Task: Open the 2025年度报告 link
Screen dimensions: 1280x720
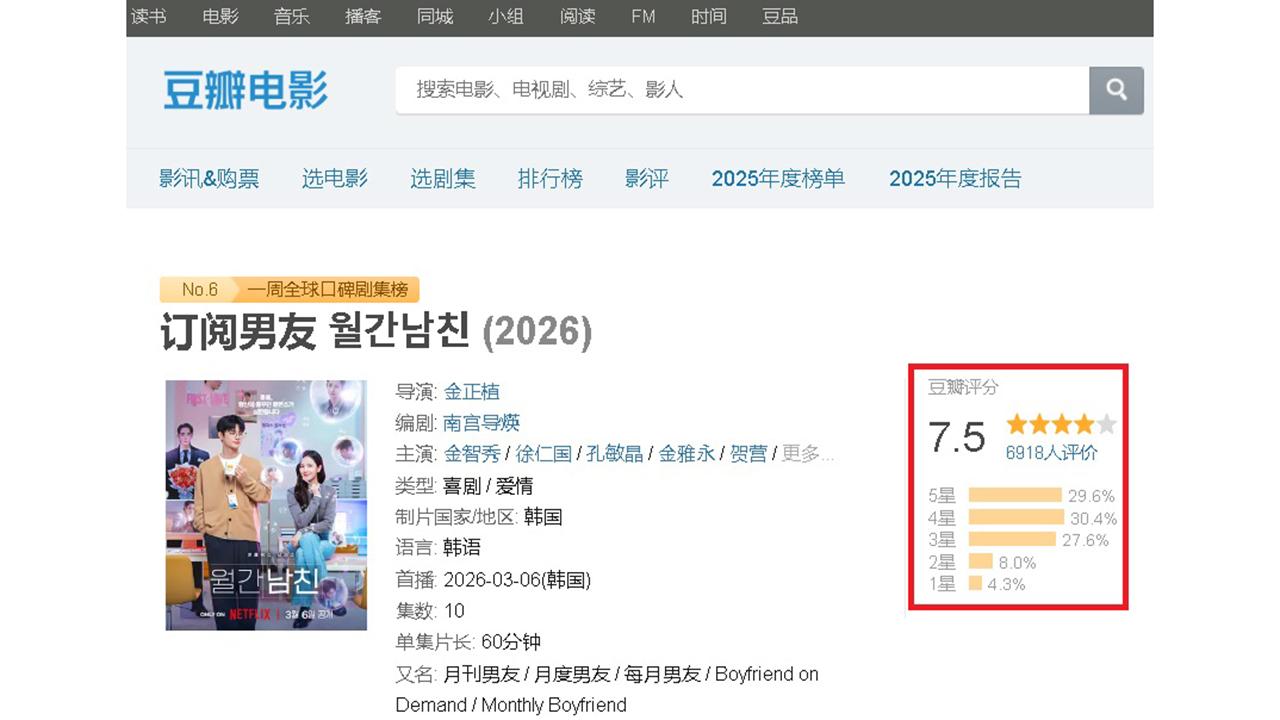Action: [955, 179]
